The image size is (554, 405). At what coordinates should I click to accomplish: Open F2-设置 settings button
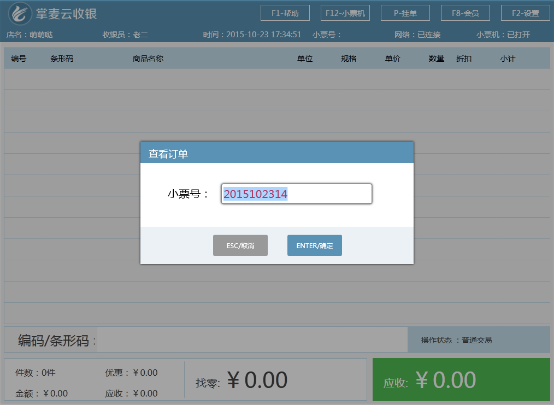tap(525, 13)
